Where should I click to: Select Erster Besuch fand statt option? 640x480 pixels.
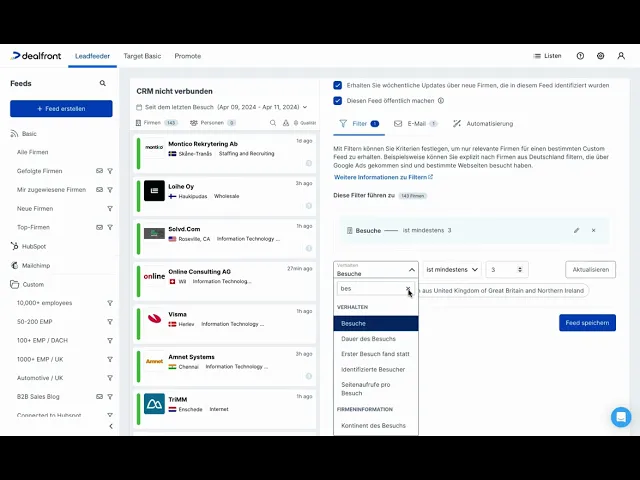coord(376,354)
